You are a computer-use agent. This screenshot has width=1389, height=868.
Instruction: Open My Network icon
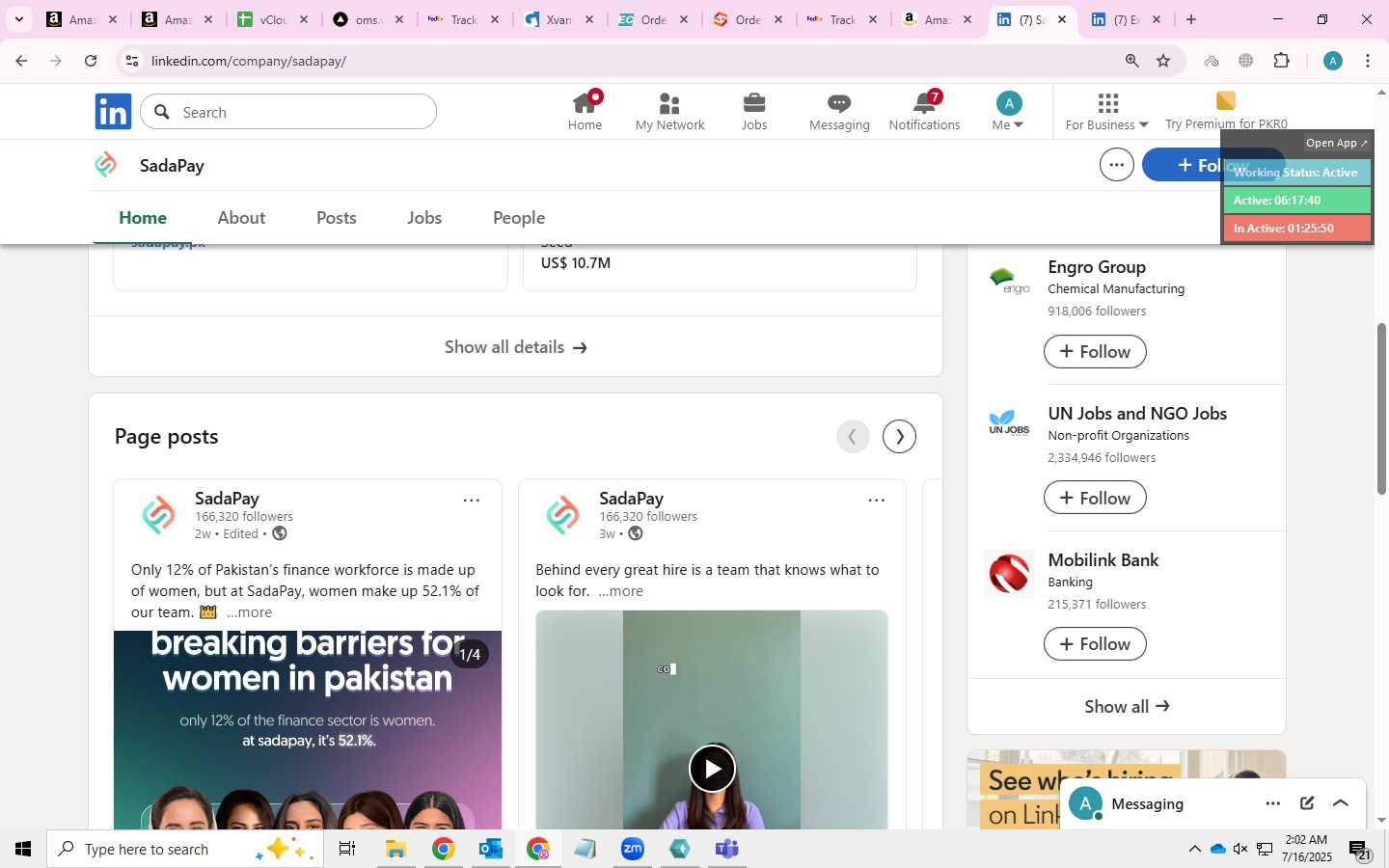(x=669, y=111)
